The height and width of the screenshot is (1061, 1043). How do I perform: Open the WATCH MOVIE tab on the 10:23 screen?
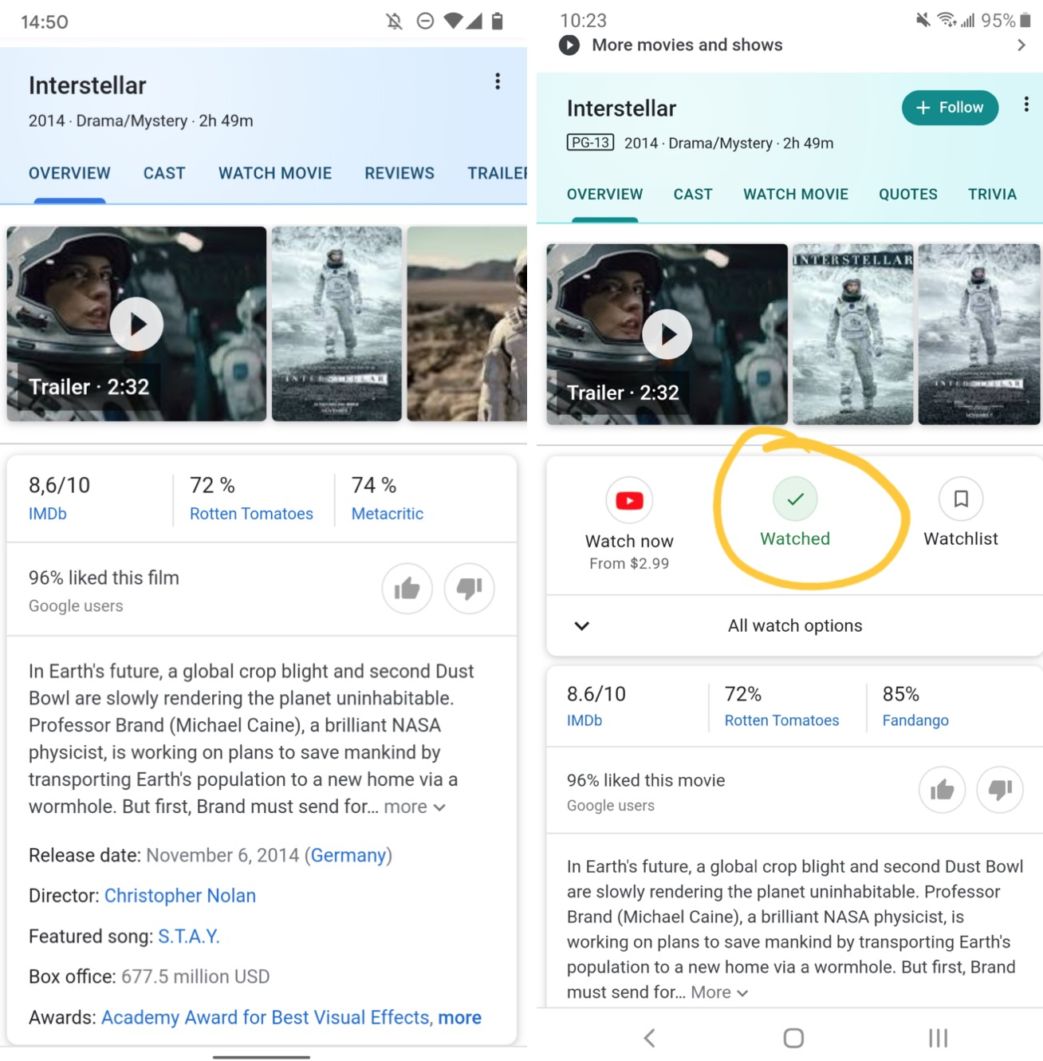pos(795,194)
